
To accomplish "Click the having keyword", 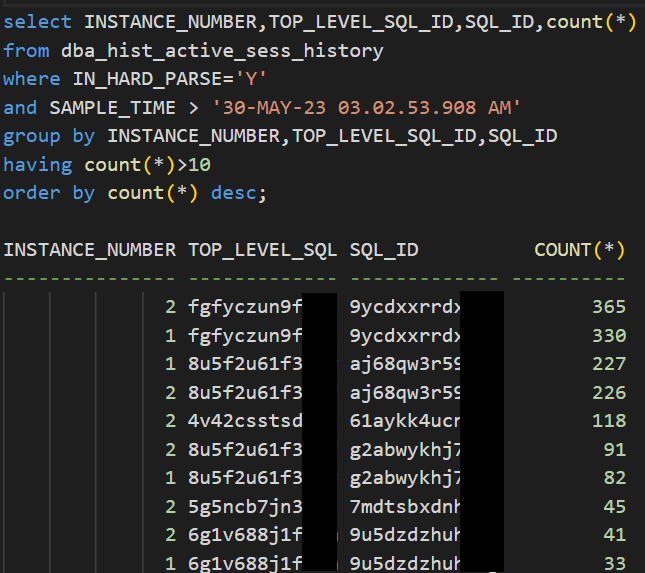I will coord(38,164).
